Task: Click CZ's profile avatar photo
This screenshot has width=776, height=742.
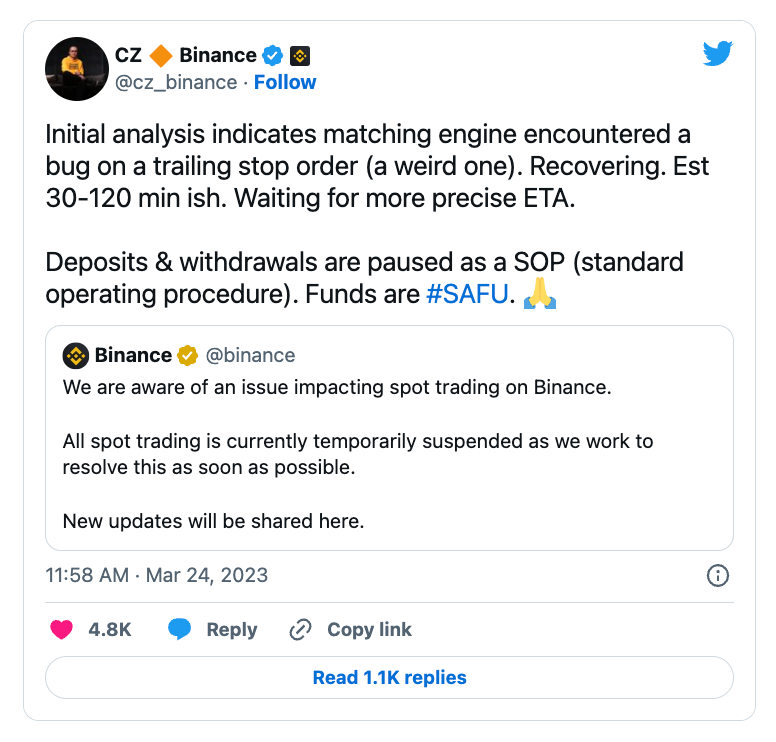Action: click(x=77, y=69)
